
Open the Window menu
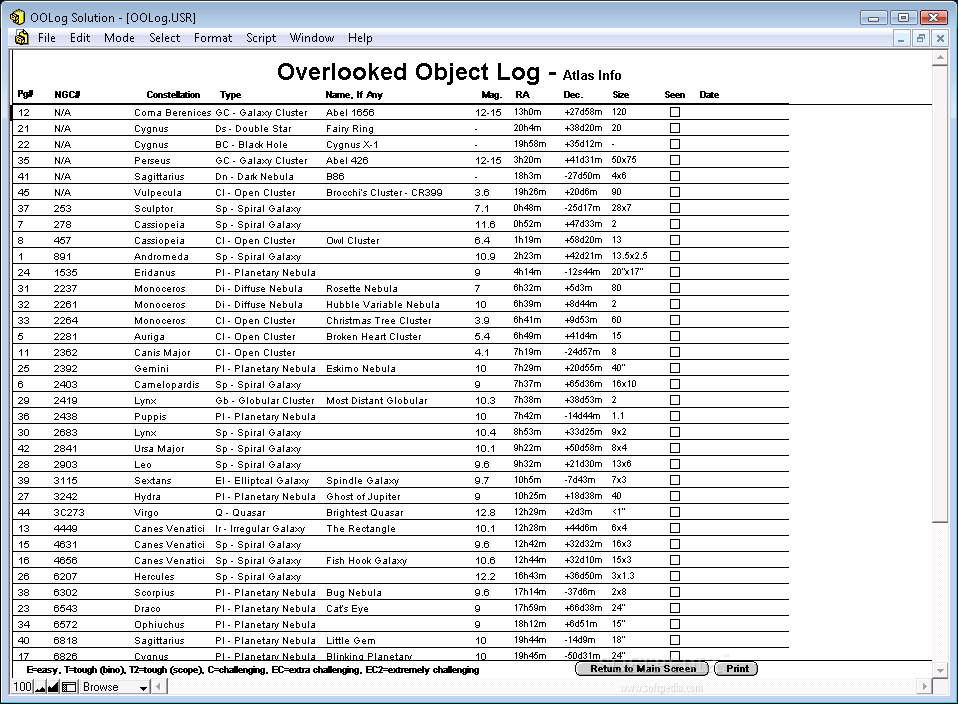[312, 38]
